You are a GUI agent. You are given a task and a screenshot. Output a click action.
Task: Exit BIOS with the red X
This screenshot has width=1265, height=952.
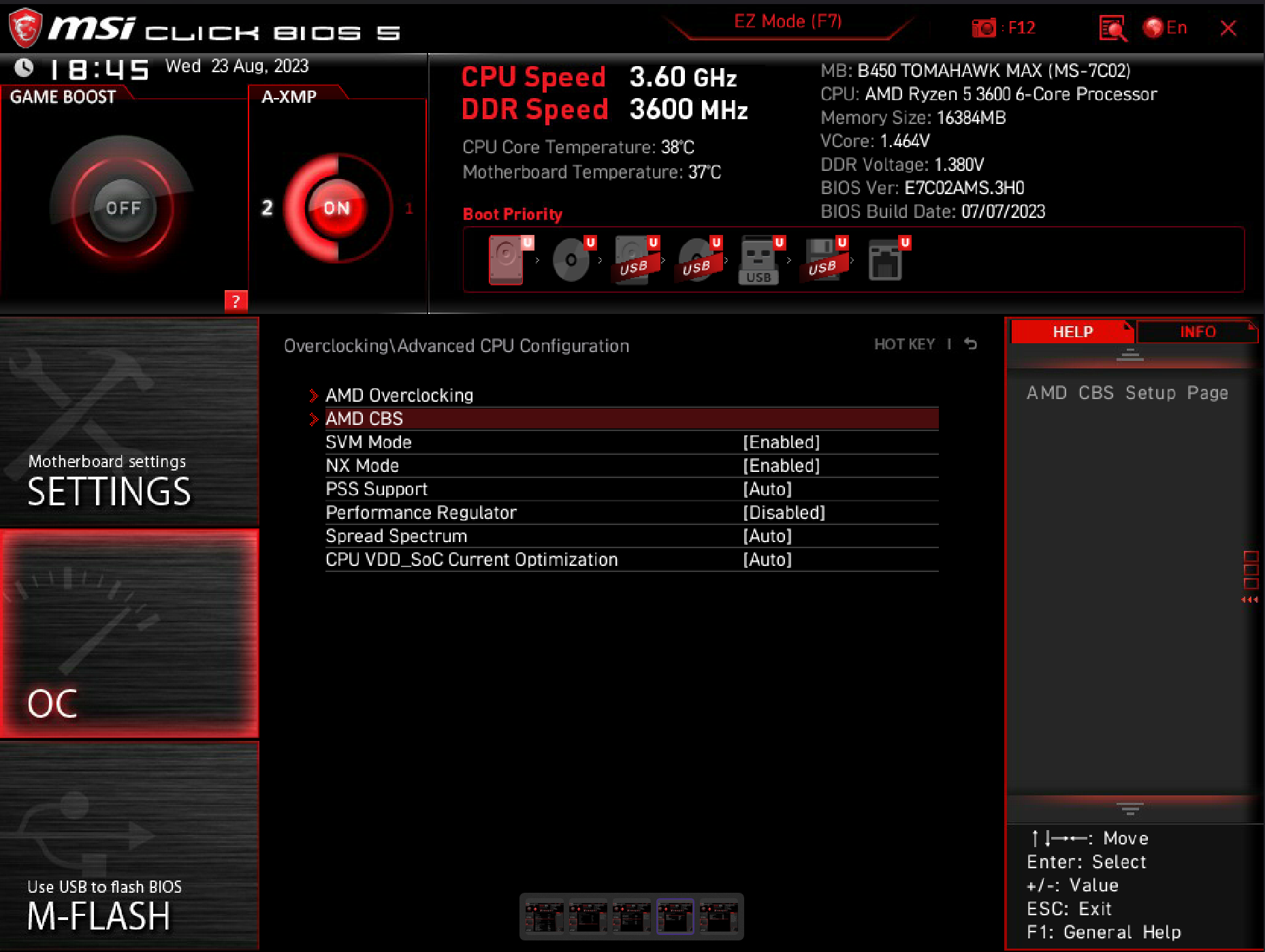click(1228, 28)
